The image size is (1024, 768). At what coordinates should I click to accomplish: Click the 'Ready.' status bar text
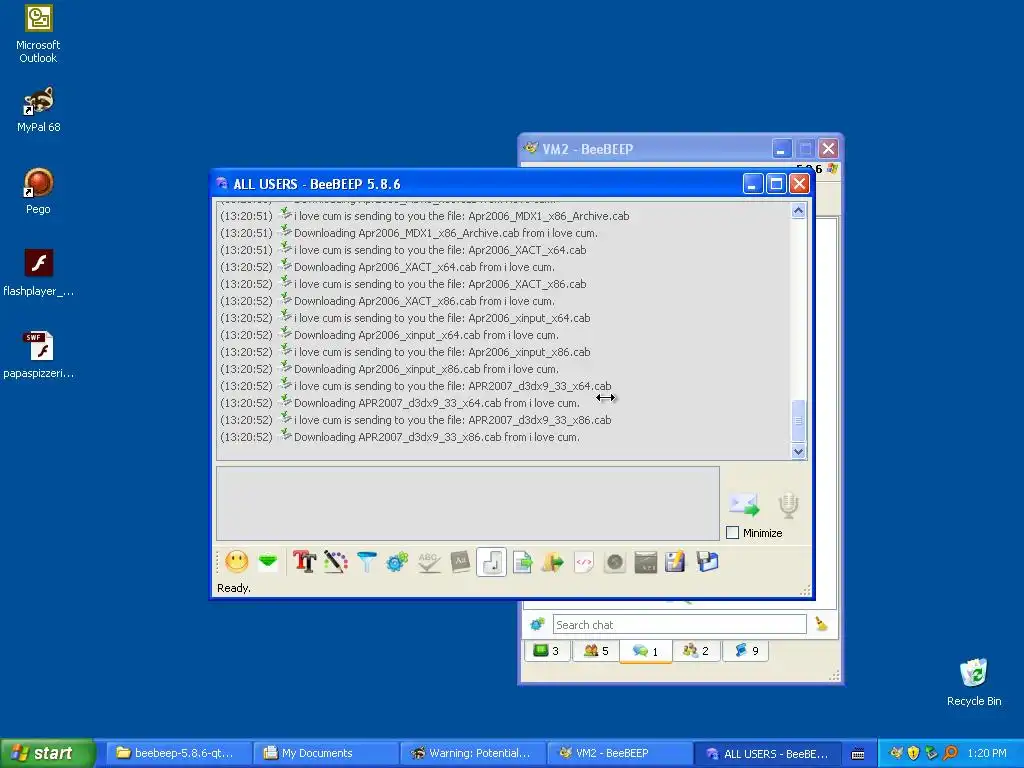(x=234, y=588)
